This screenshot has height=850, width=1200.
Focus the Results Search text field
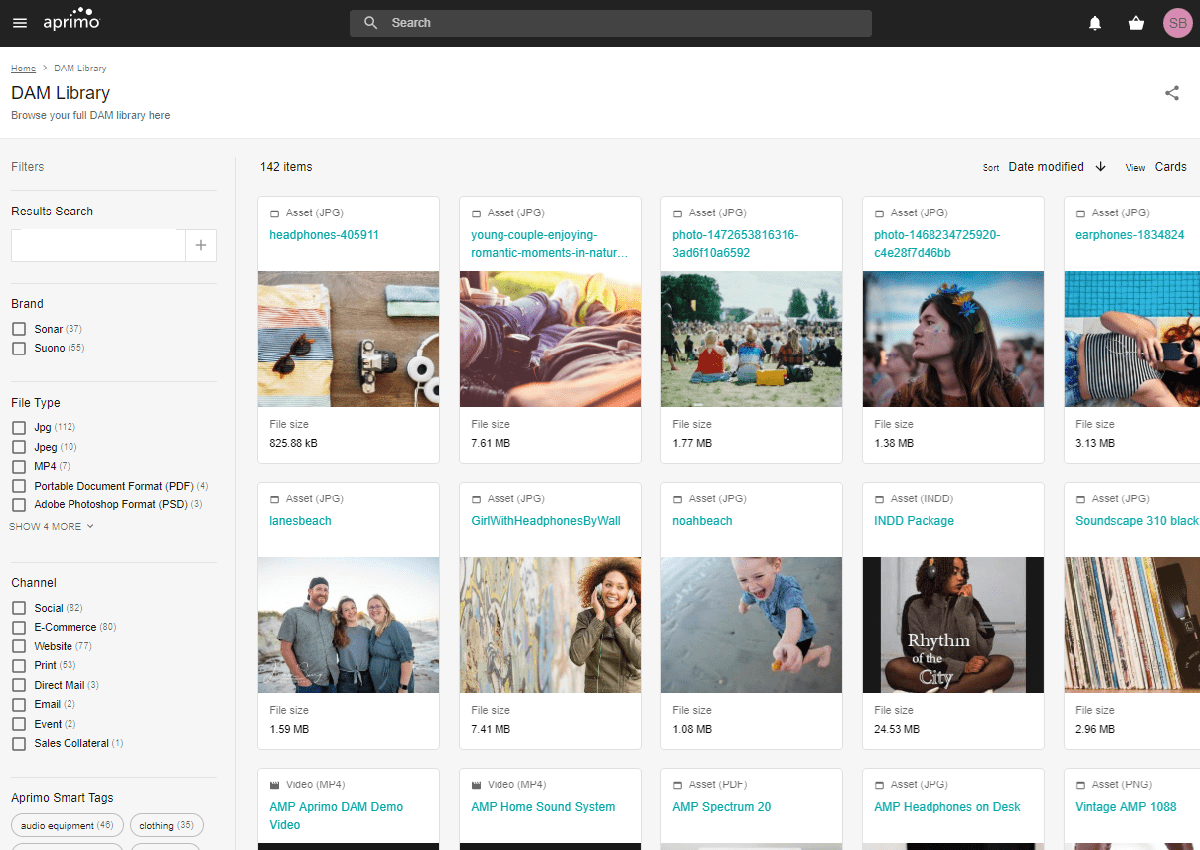tap(98, 245)
